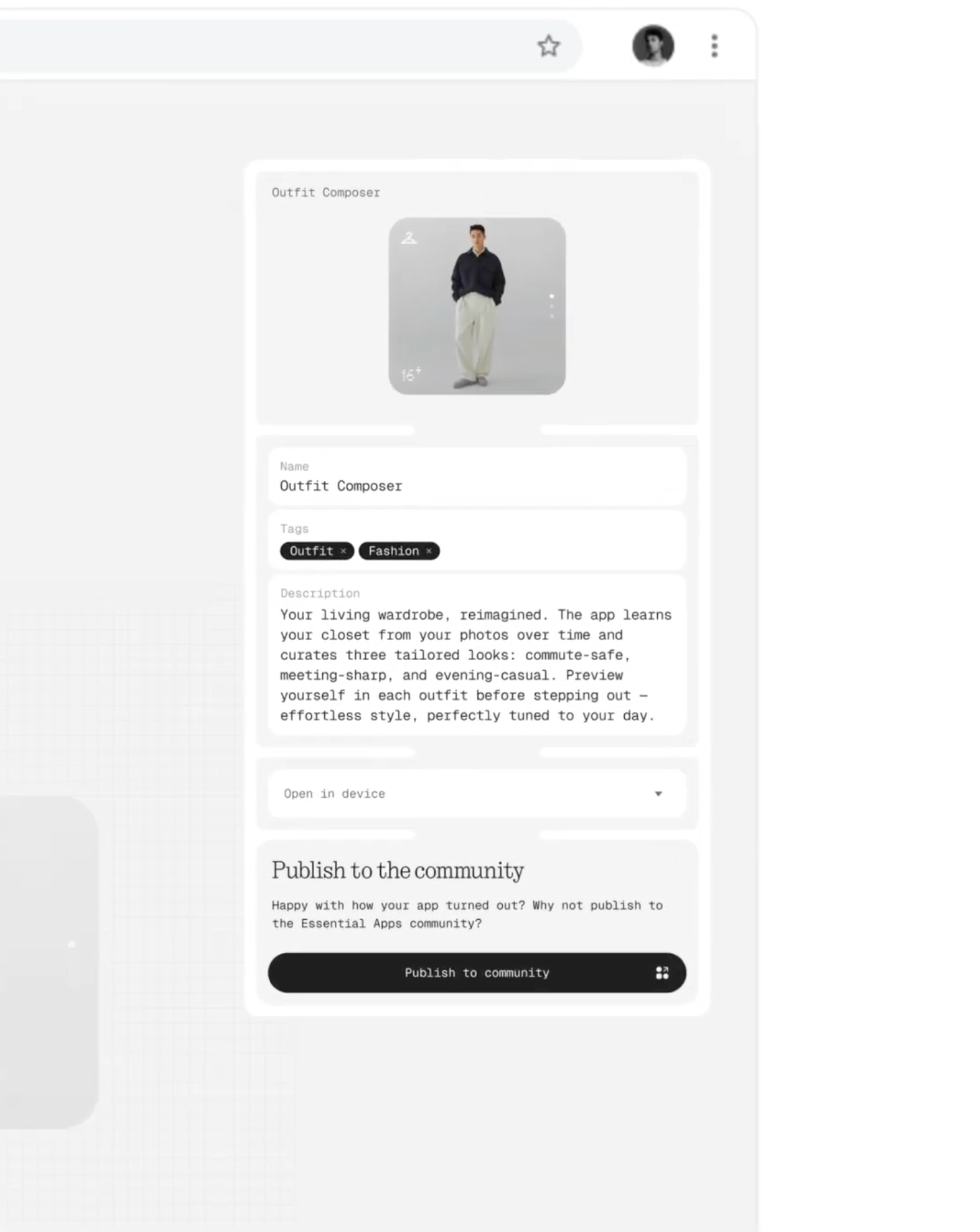Click into the Name input field
The height and width of the screenshot is (1232, 980).
coord(477,477)
